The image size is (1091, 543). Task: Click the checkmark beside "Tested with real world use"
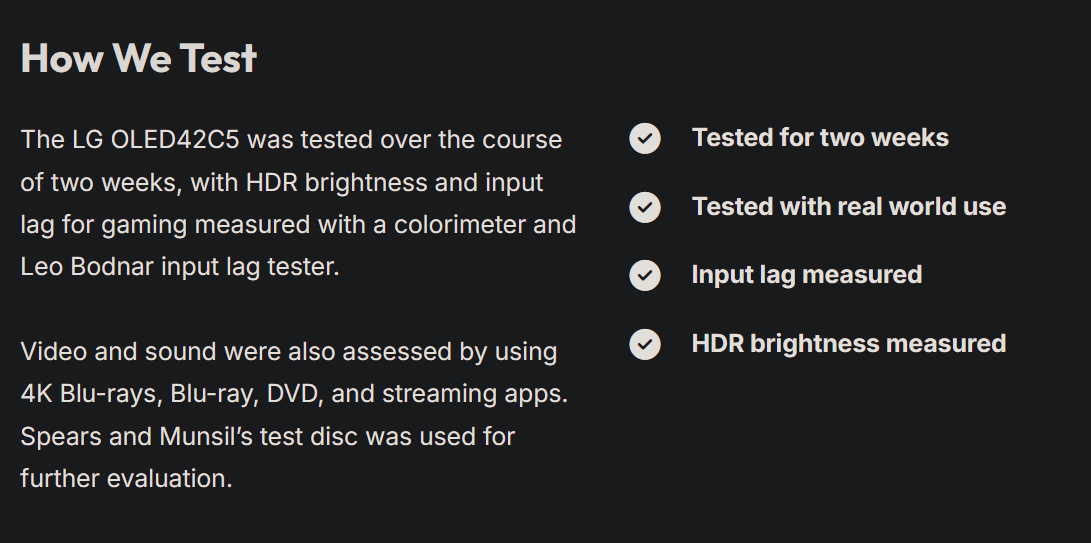tap(645, 207)
